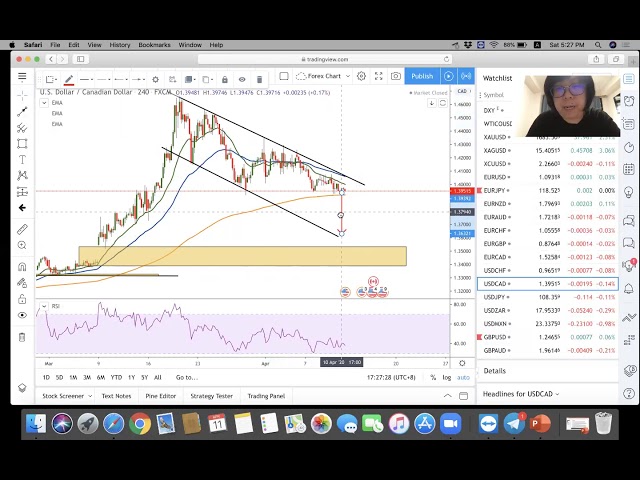Viewport: 640px width, 480px height.
Task: Open chart settings gear icon
Action: [362, 76]
